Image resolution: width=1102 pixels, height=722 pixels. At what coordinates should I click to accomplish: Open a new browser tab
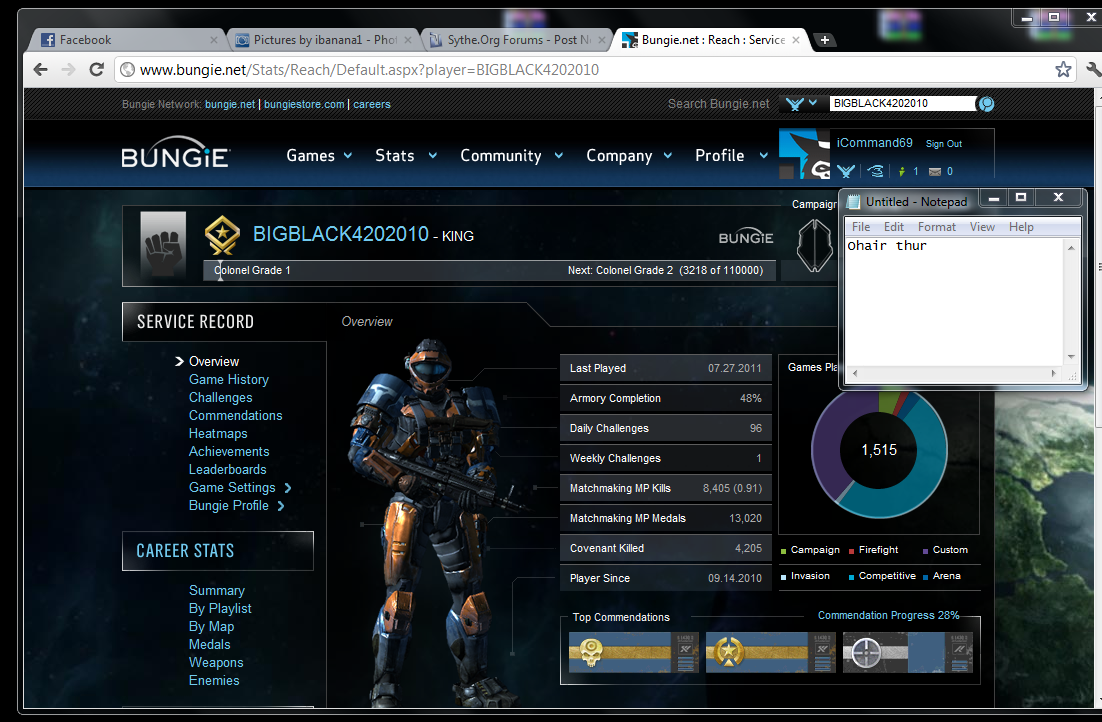[824, 40]
